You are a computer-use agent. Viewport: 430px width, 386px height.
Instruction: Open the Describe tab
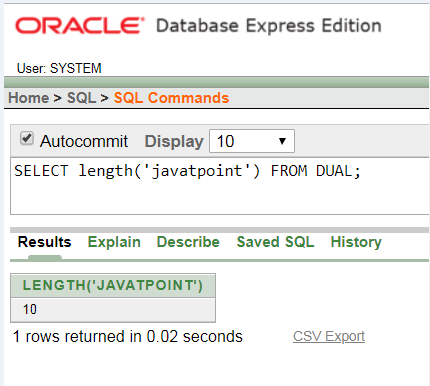pyautogui.click(x=188, y=242)
